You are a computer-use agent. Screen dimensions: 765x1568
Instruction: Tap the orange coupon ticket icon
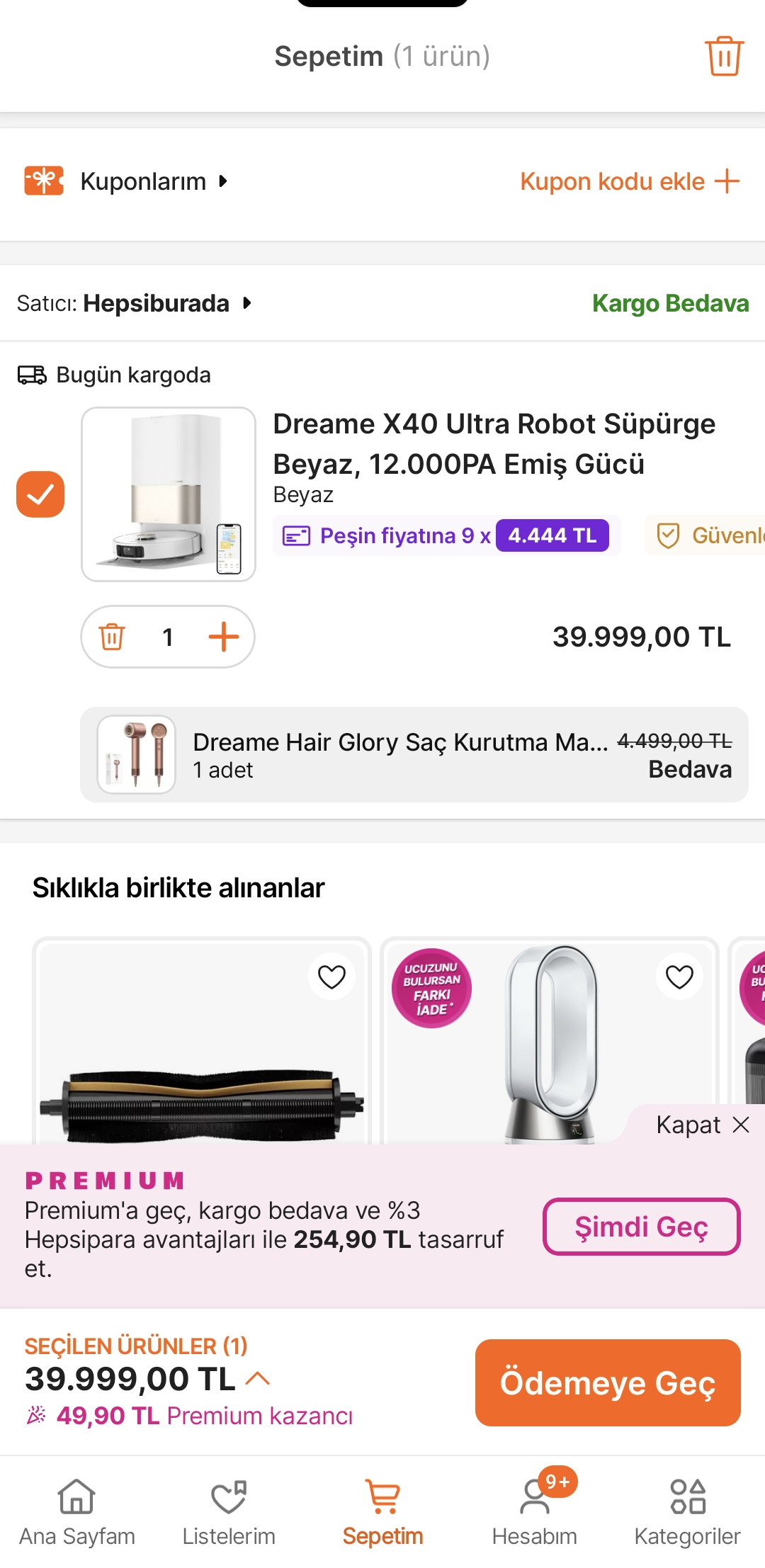pyautogui.click(x=44, y=181)
